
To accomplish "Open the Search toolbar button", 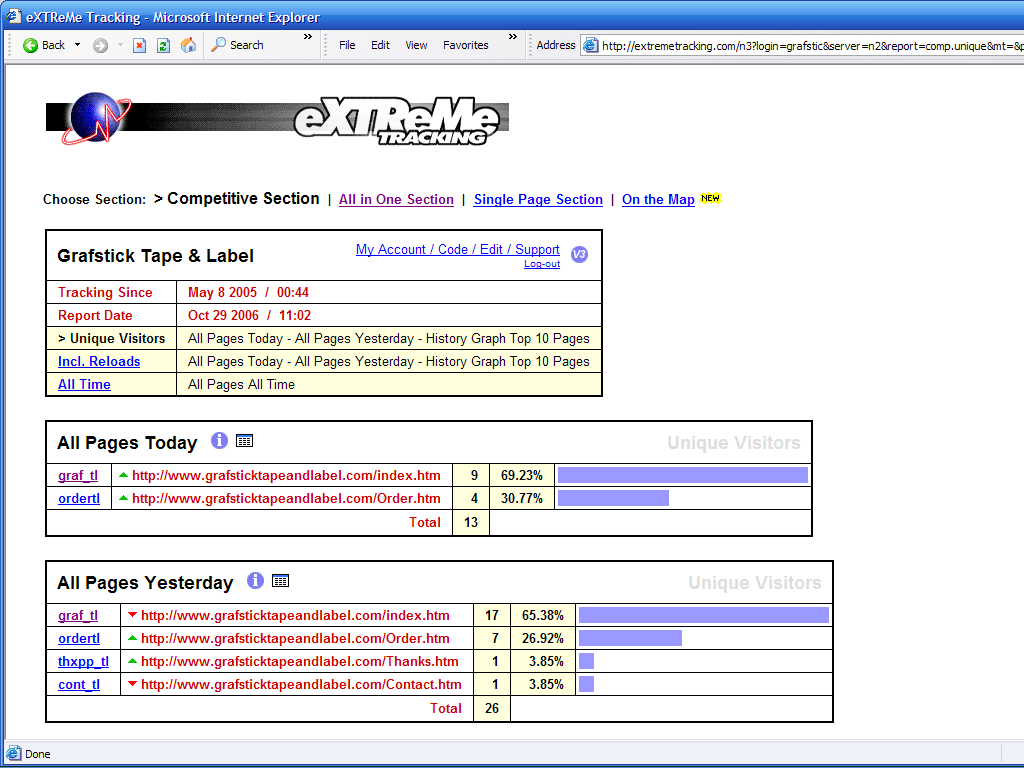I will [x=237, y=45].
